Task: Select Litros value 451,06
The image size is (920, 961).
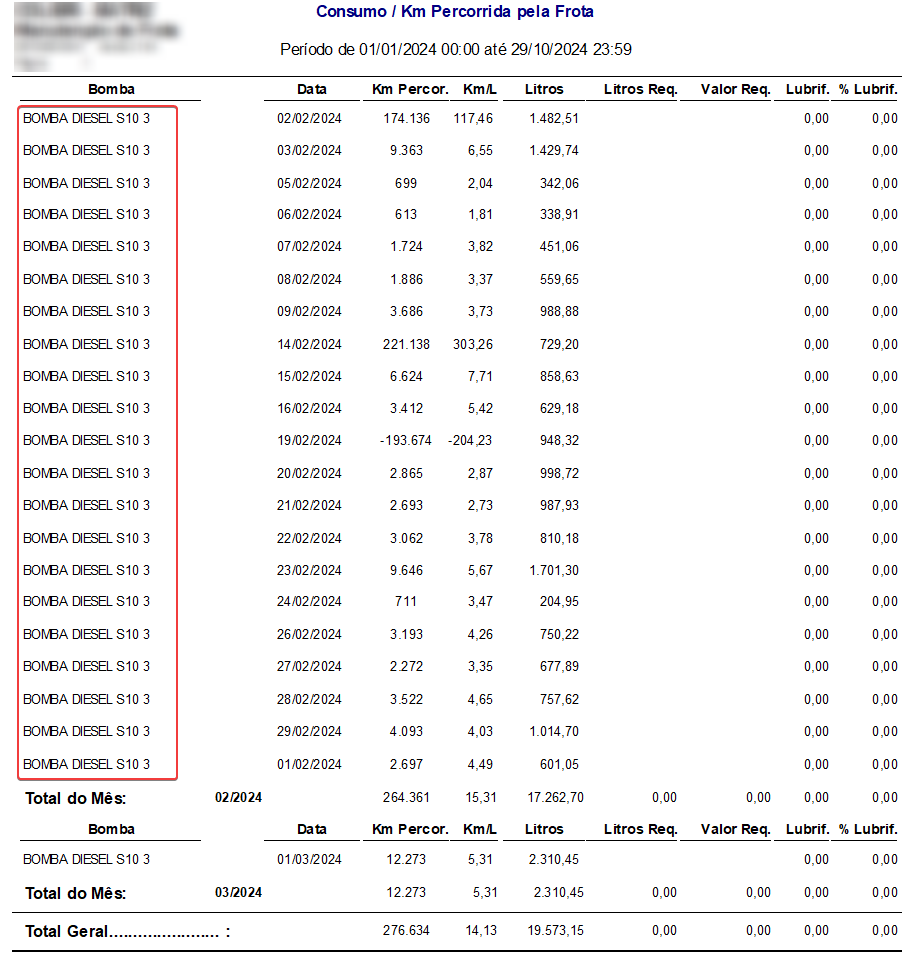Action: point(559,246)
